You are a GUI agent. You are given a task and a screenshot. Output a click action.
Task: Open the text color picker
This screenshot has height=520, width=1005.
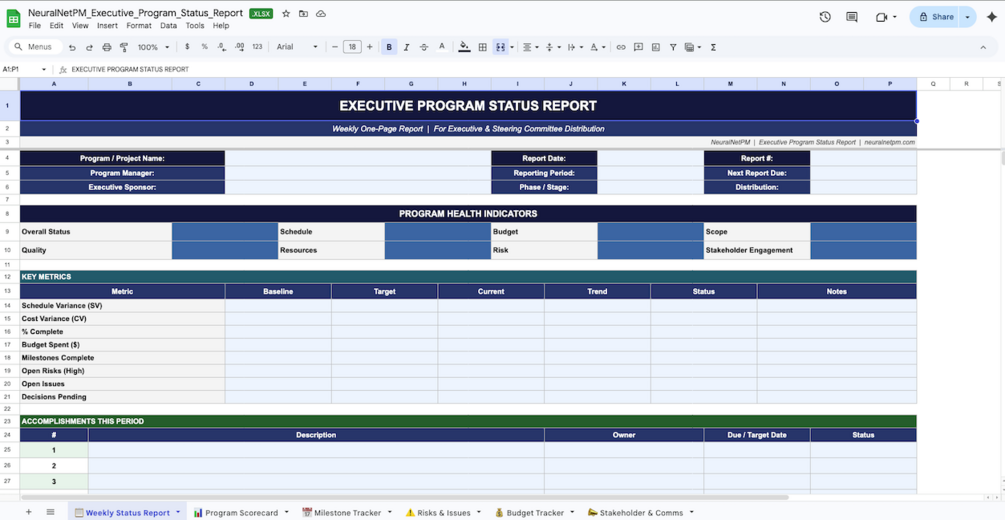[x=442, y=47]
